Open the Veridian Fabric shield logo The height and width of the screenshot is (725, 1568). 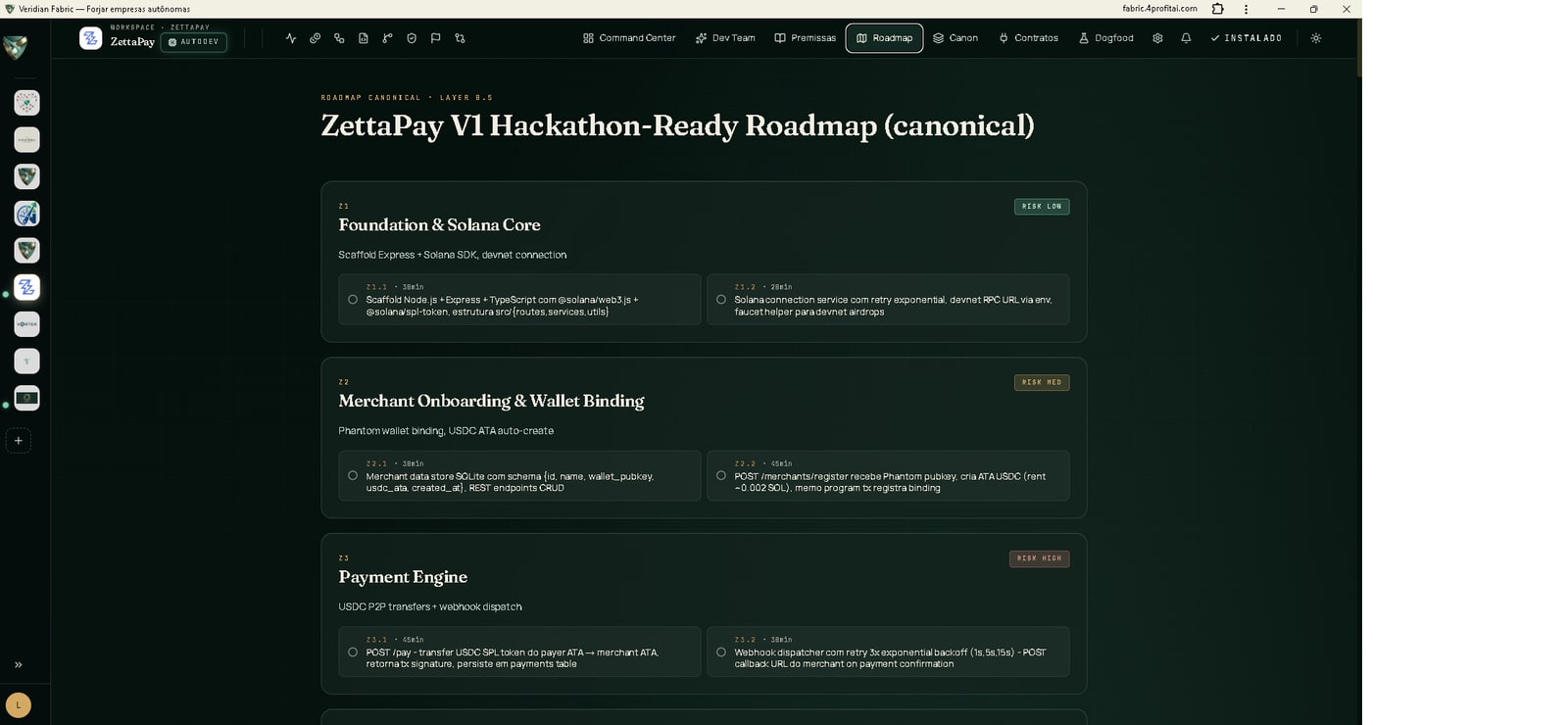(x=16, y=47)
